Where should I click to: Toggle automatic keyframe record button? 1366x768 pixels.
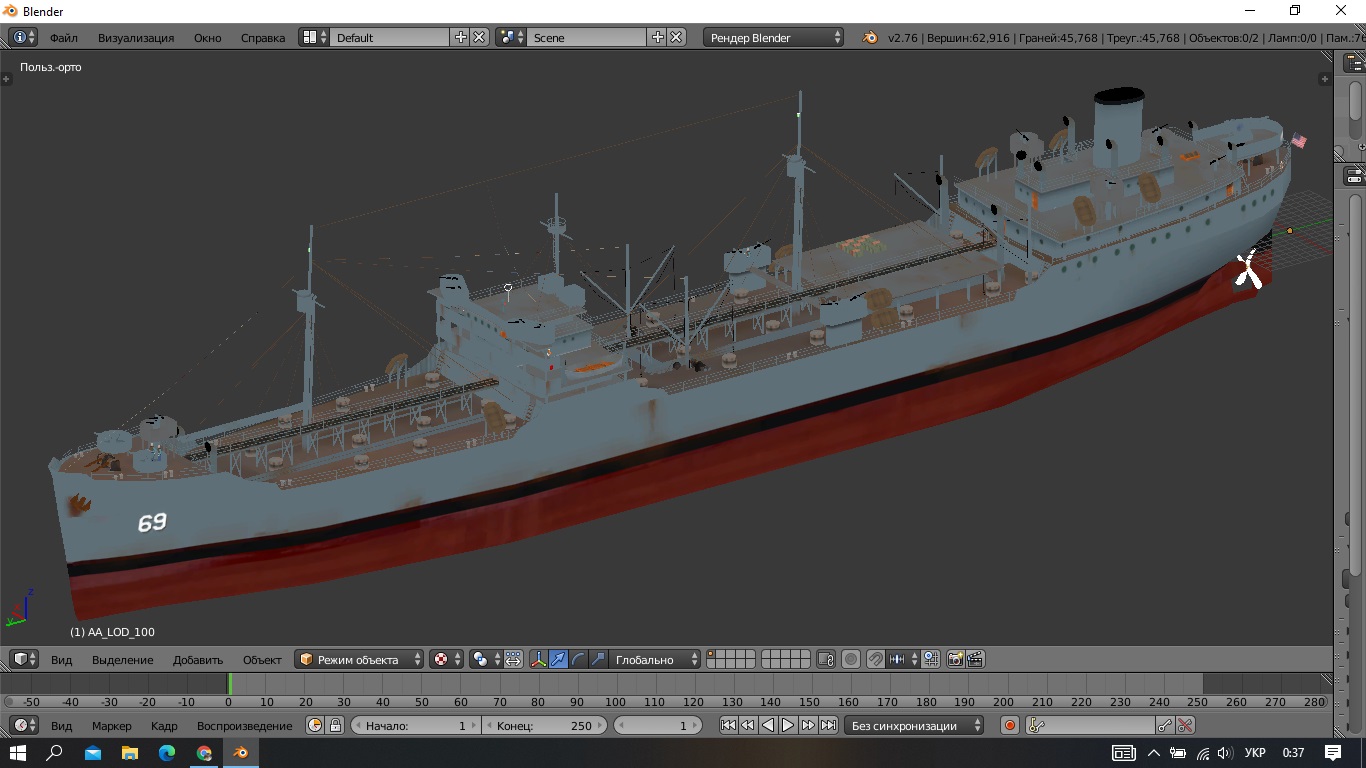1010,726
